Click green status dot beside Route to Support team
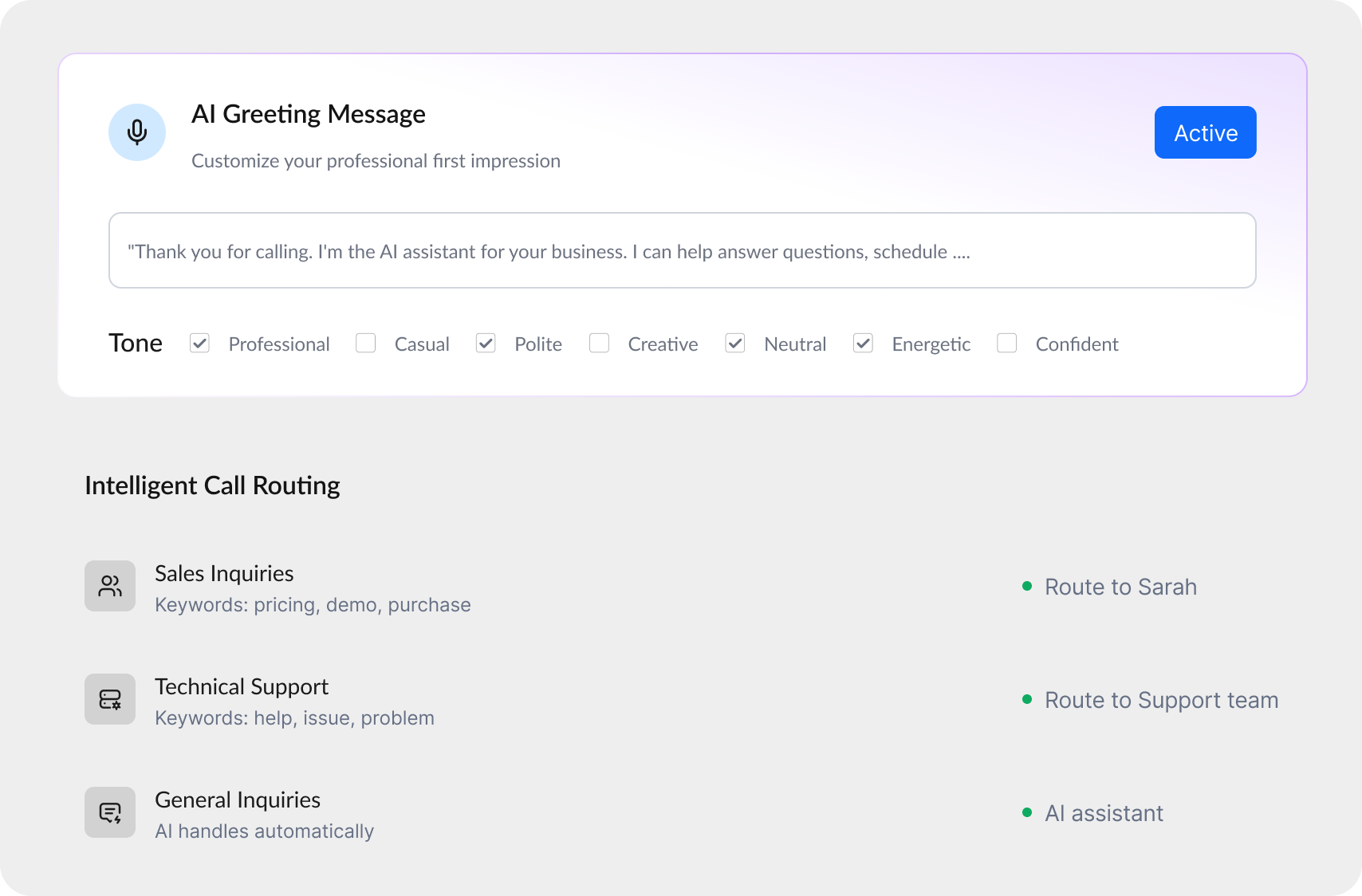The width and height of the screenshot is (1362, 896). pyautogui.click(x=1027, y=700)
